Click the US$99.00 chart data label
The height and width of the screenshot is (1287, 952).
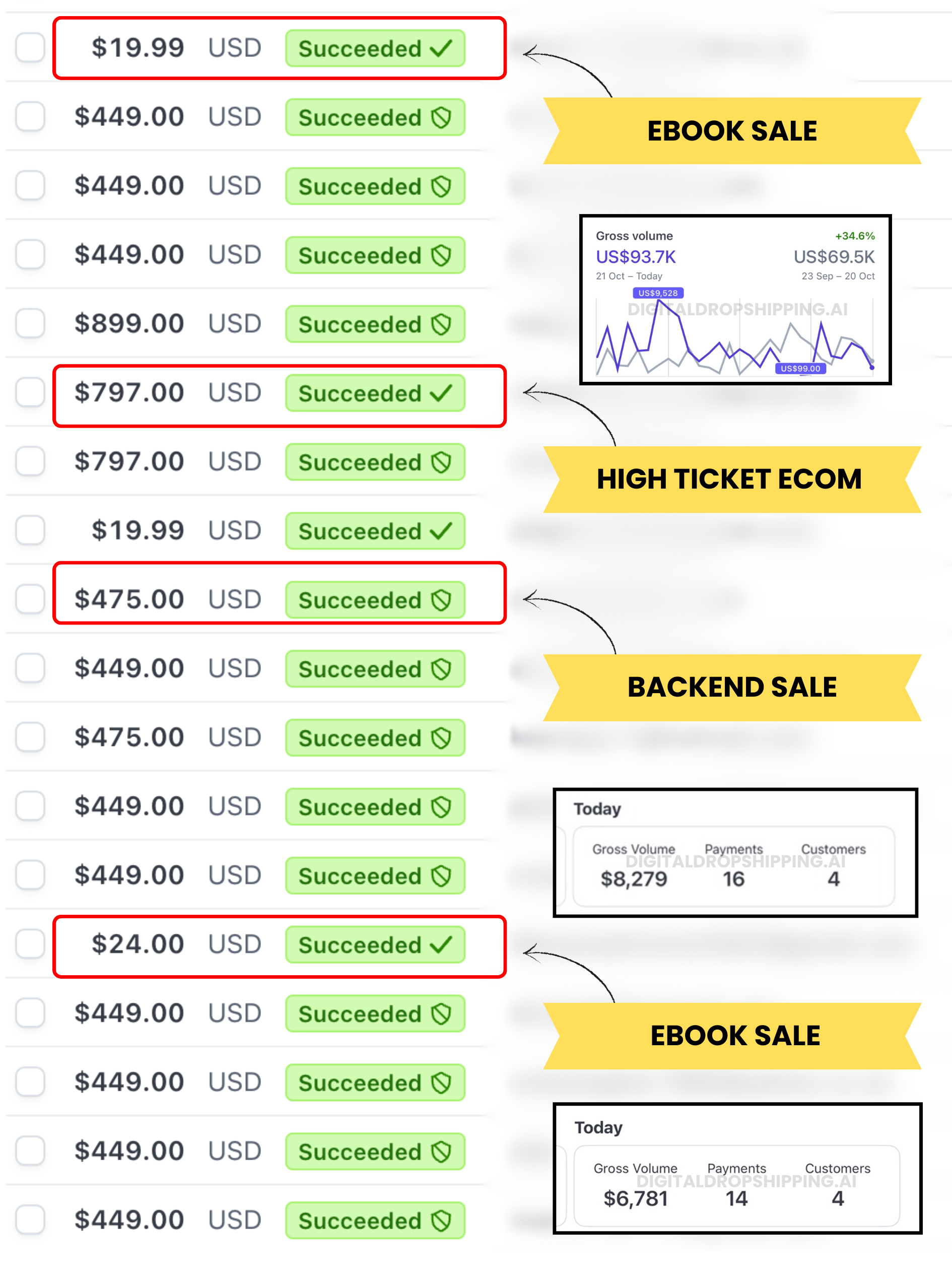[x=800, y=368]
